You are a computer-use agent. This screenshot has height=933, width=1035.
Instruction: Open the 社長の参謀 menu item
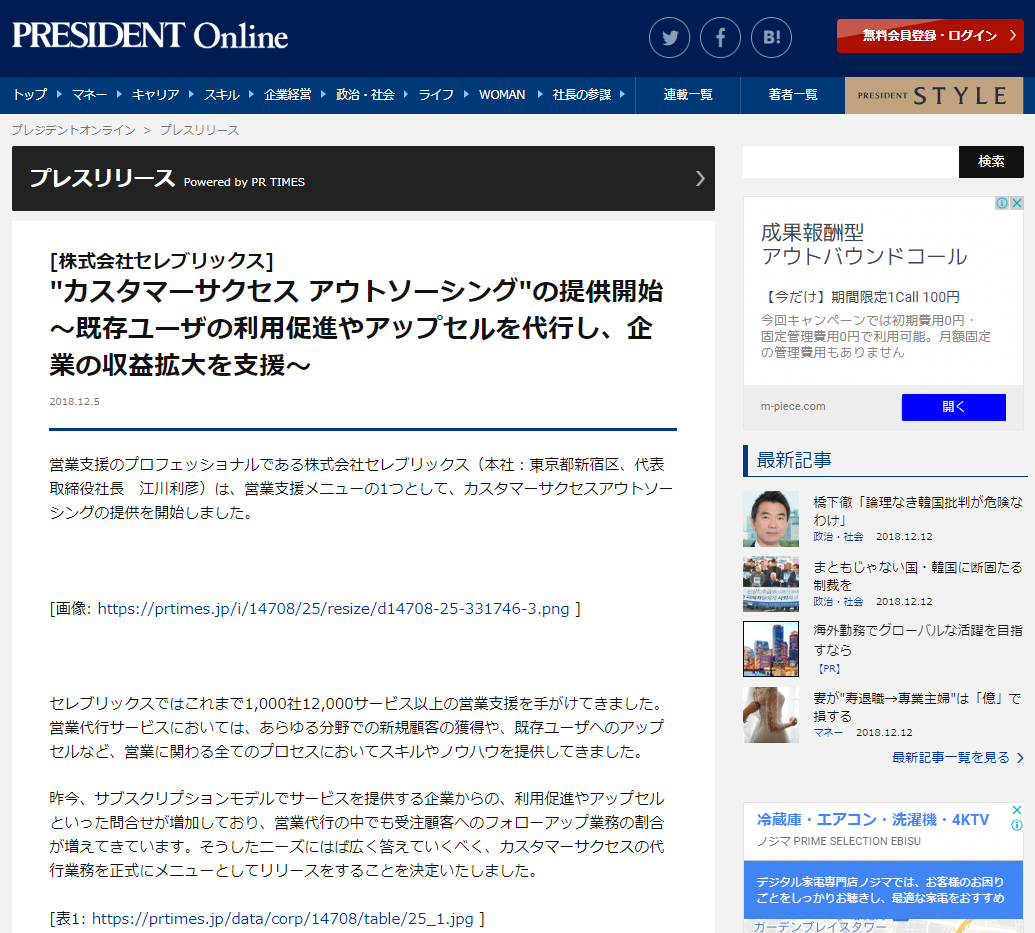coord(582,94)
